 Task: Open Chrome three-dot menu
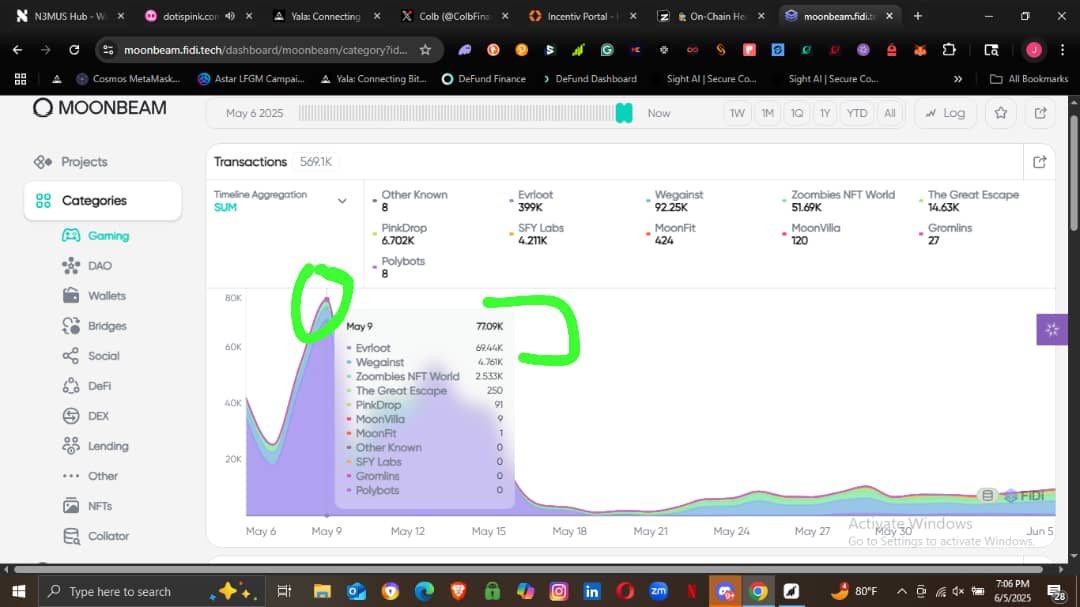[x=1063, y=50]
